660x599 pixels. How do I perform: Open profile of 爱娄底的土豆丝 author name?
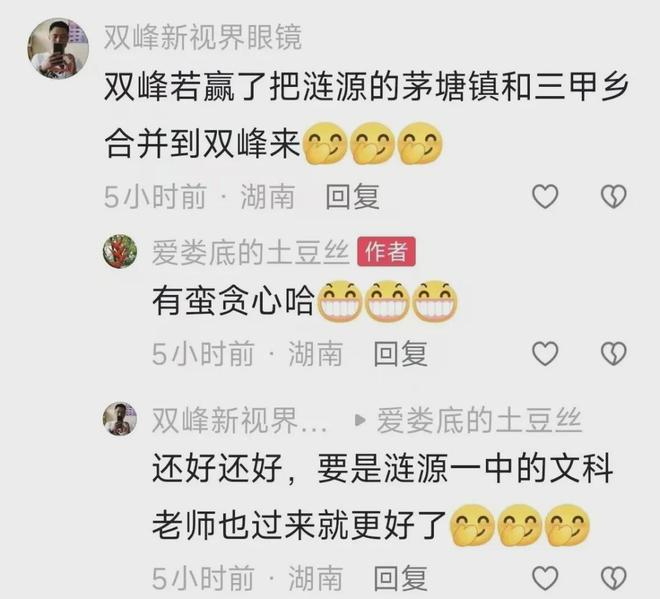[250, 253]
